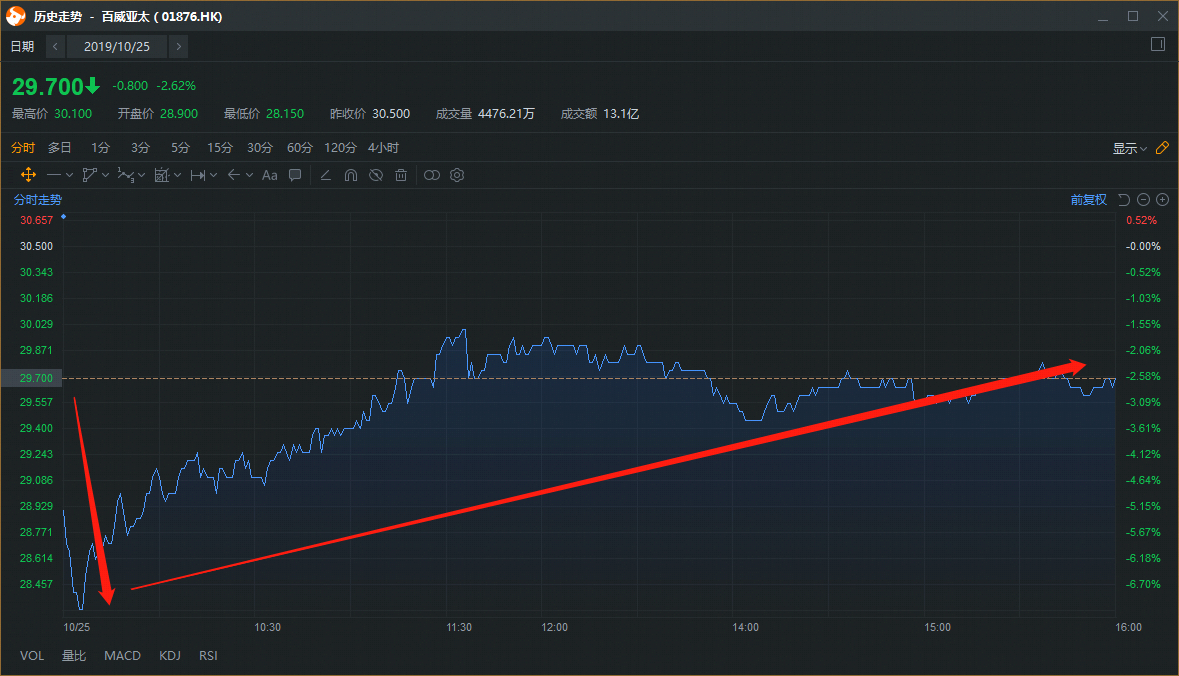The image size is (1179, 676).
Task: Click the undo/reset chart view icon
Action: coord(1124,199)
